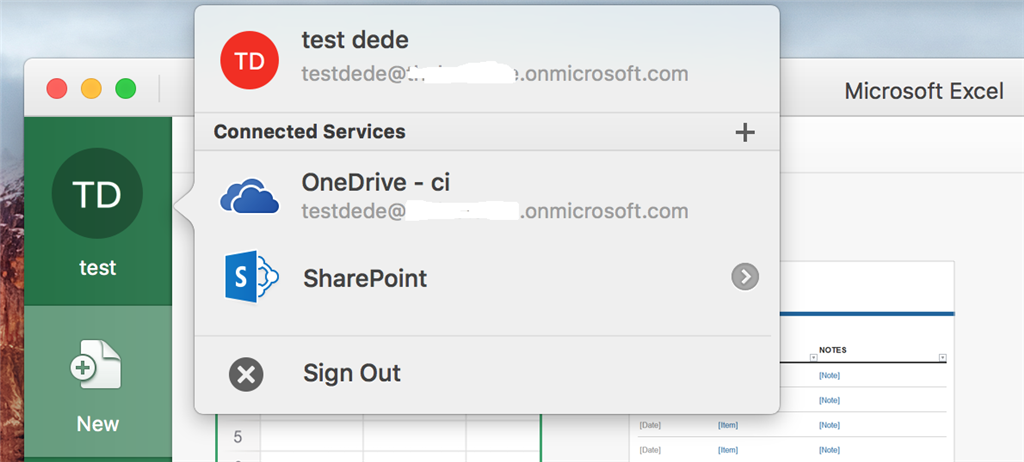
Task: Click the green zoom window button
Action: point(125,88)
